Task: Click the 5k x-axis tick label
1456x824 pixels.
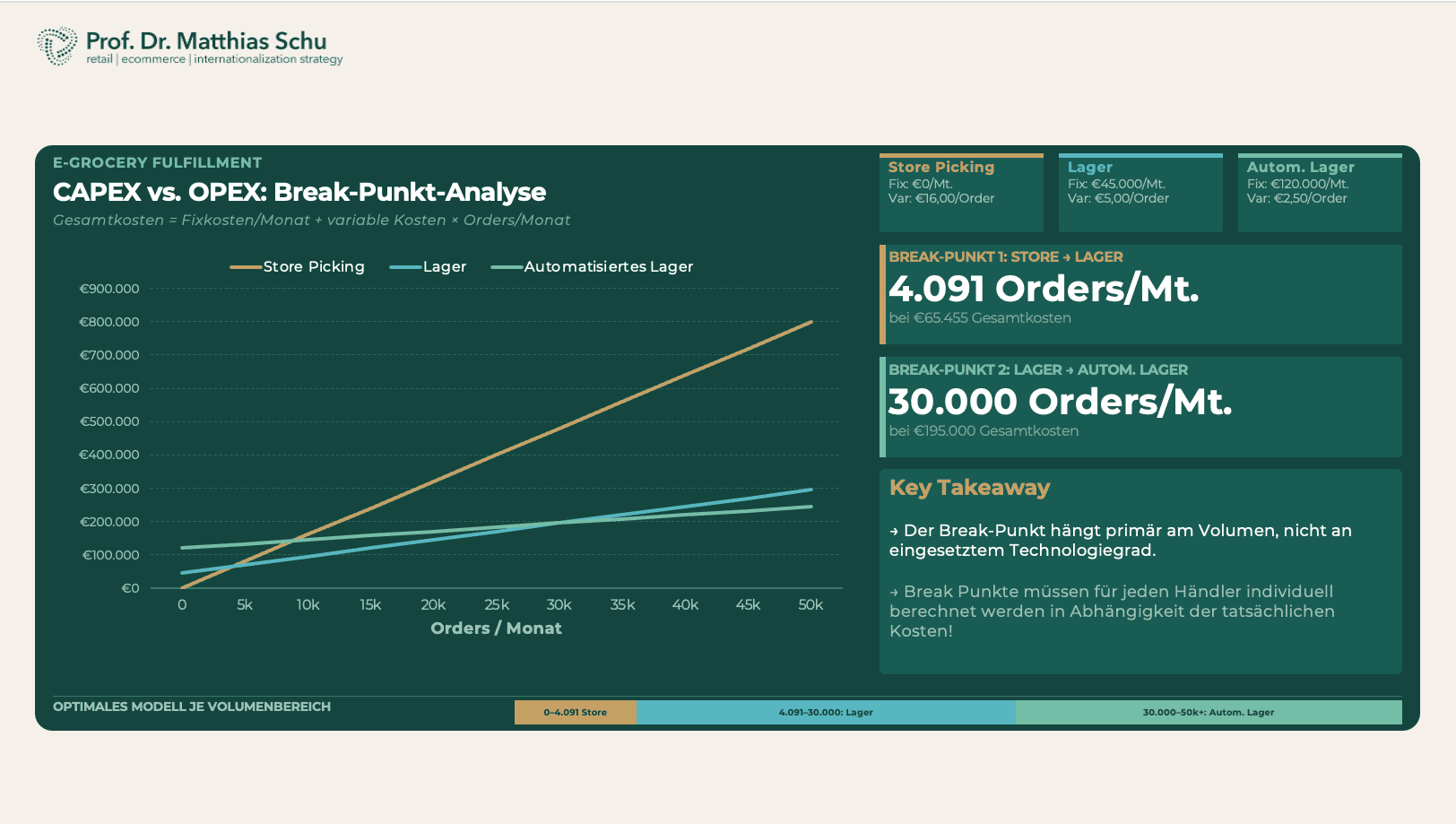Action: coord(245,605)
